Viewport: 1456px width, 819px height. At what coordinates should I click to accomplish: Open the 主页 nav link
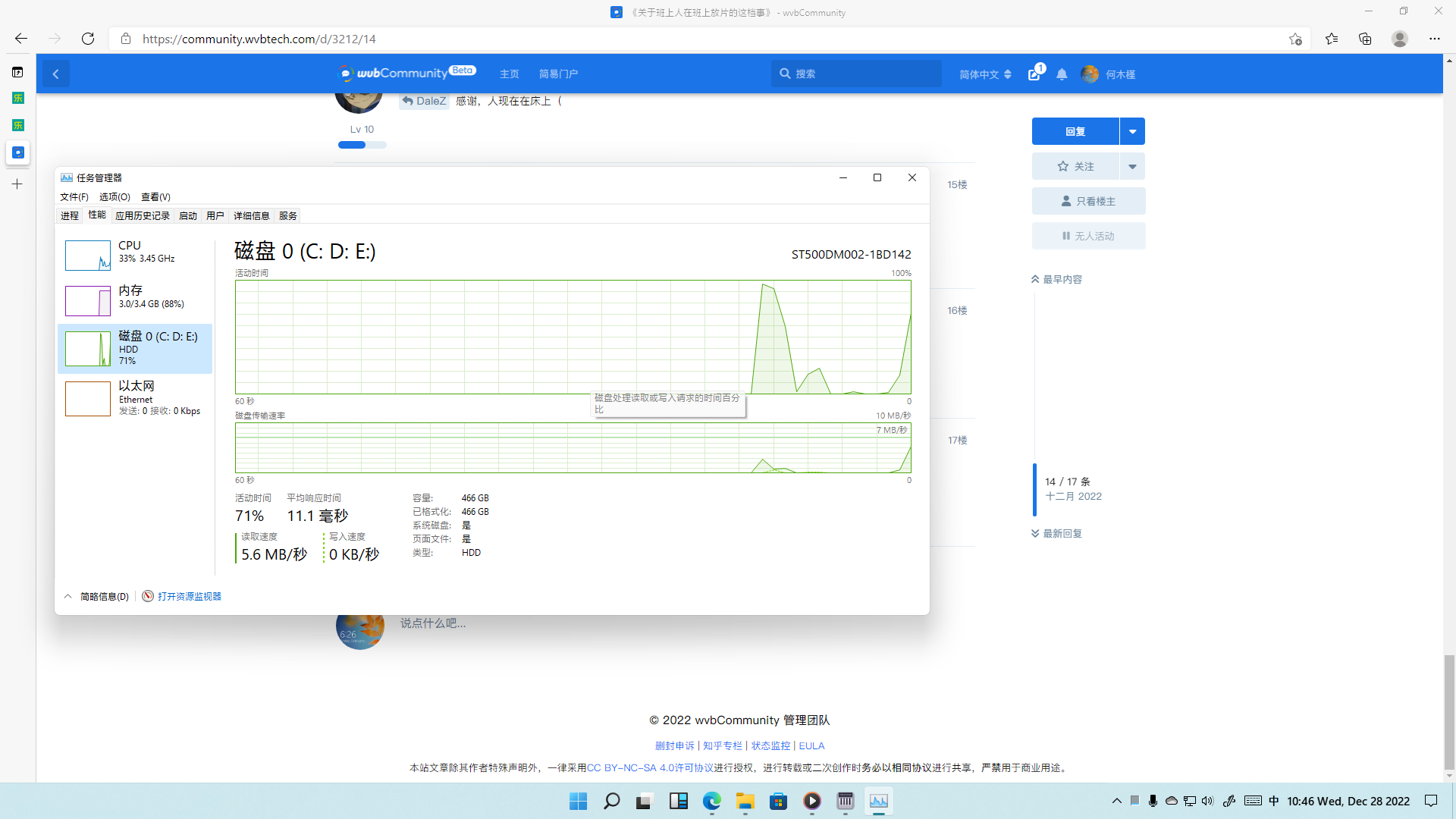(510, 74)
